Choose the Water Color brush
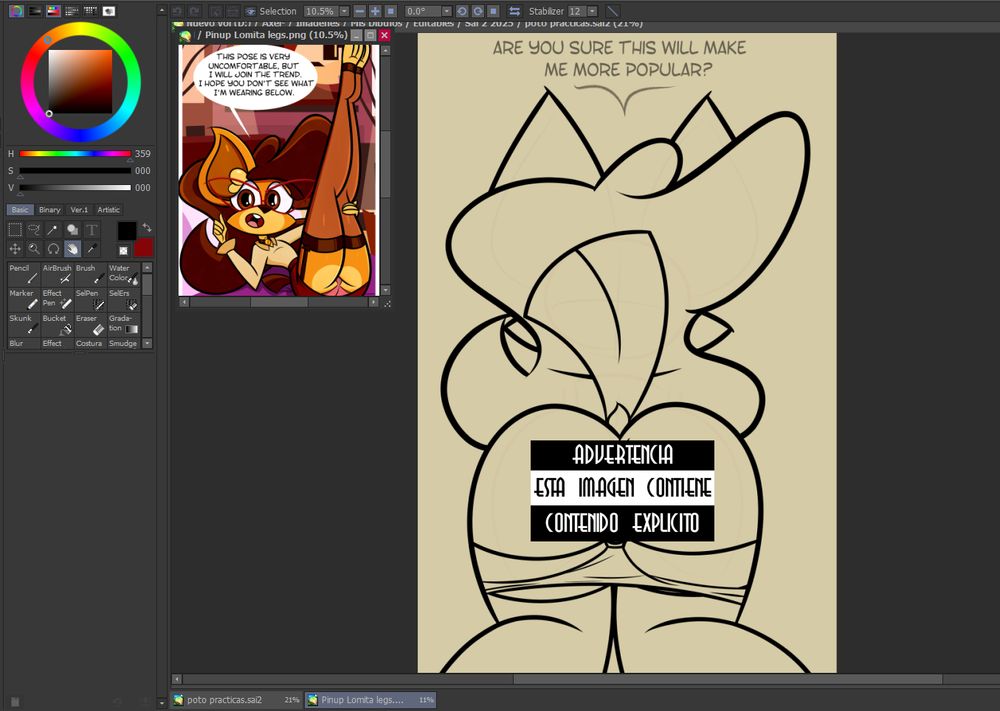Viewport: 1000px width, 711px height. pyautogui.click(x=123, y=274)
